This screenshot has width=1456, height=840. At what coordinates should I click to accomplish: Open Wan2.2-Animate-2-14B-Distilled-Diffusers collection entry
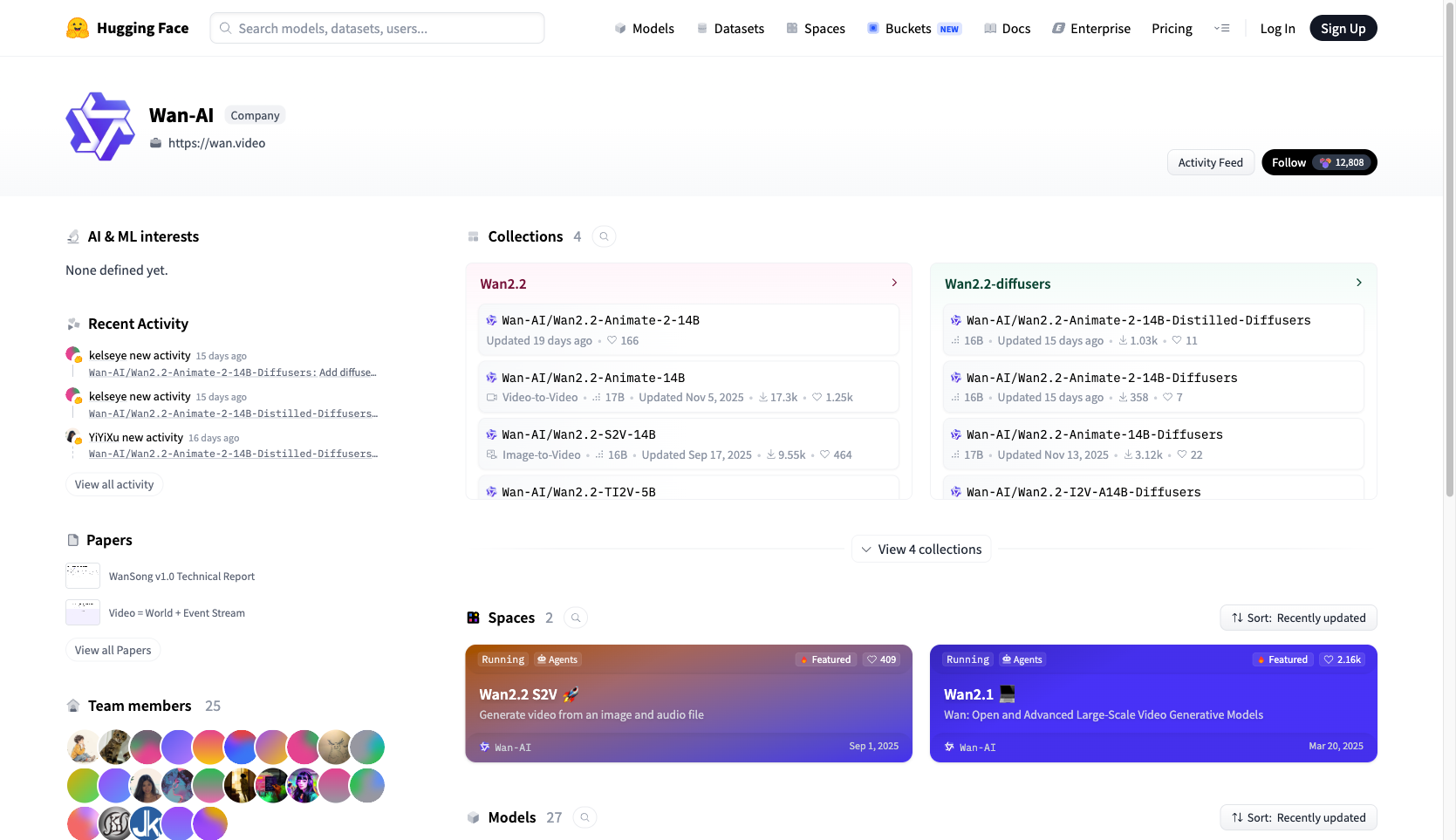[1153, 330]
